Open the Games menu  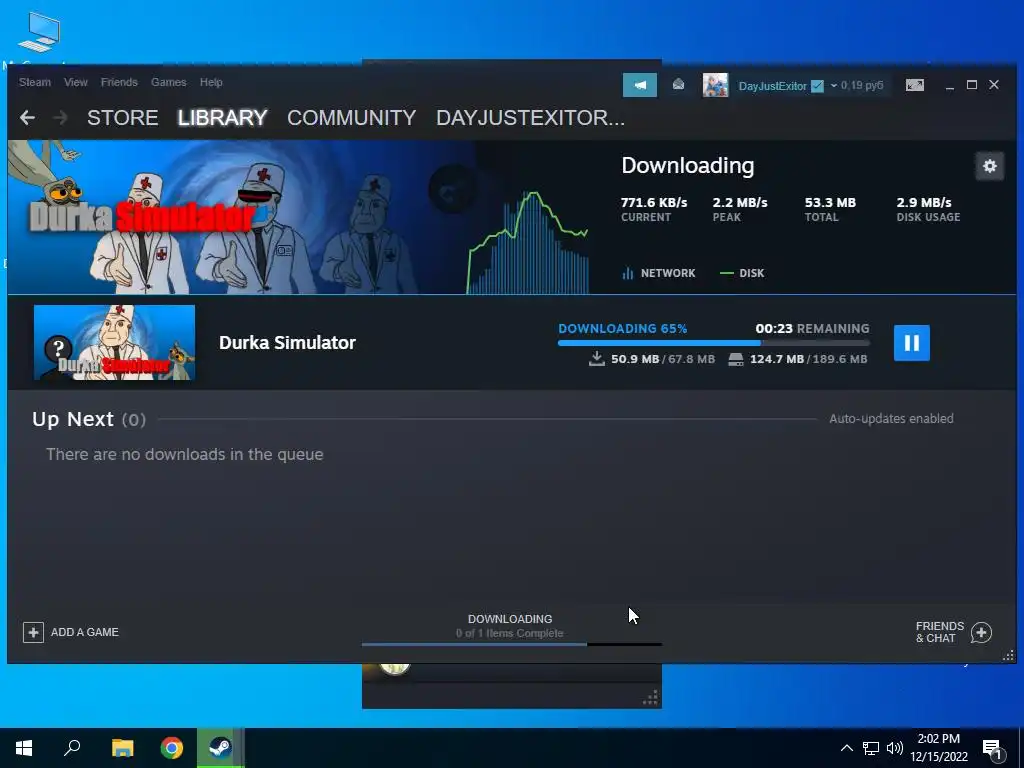point(168,82)
